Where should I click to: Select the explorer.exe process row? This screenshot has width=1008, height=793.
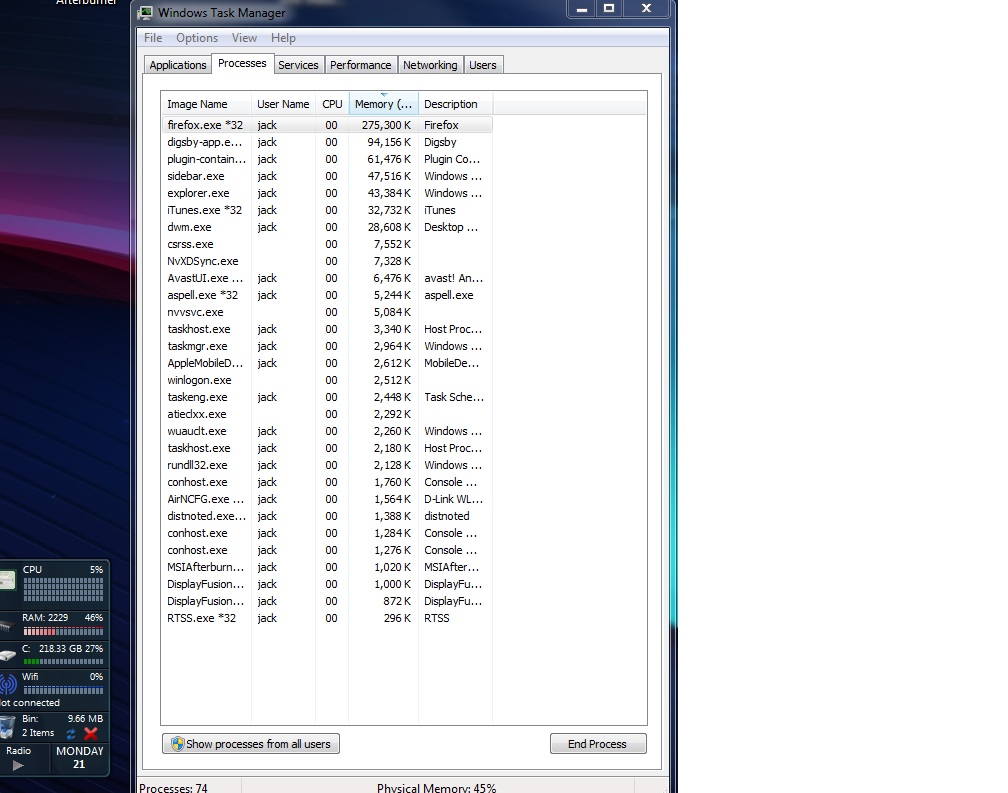coord(199,193)
